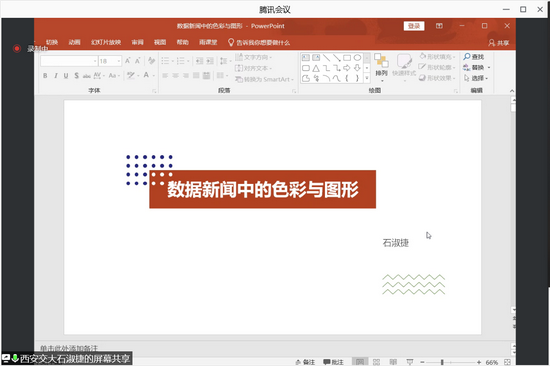Open the font name combo box
The image size is (550, 366).
[x=69, y=61]
